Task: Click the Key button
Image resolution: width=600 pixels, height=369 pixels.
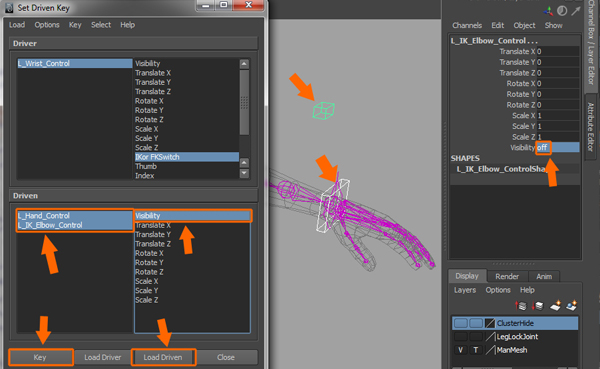Action: [41, 357]
